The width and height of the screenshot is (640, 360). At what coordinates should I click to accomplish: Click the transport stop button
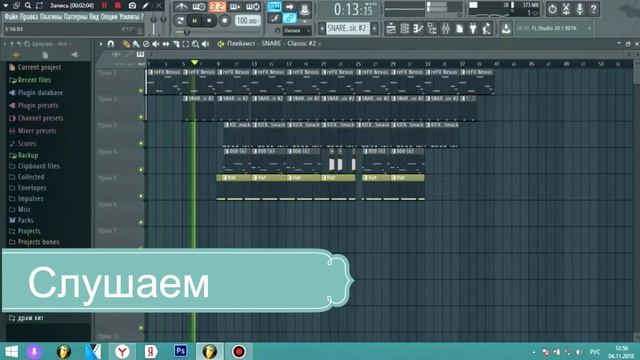tap(209, 21)
